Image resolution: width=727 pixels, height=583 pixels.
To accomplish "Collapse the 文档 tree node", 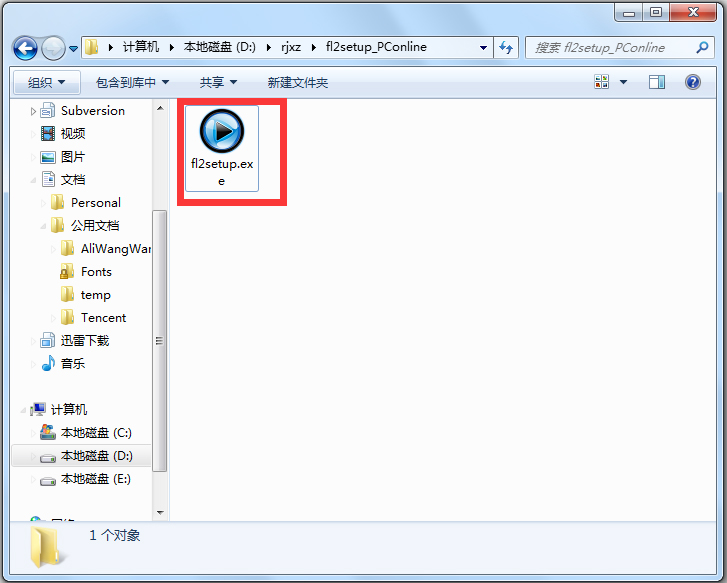I will 33,180.
